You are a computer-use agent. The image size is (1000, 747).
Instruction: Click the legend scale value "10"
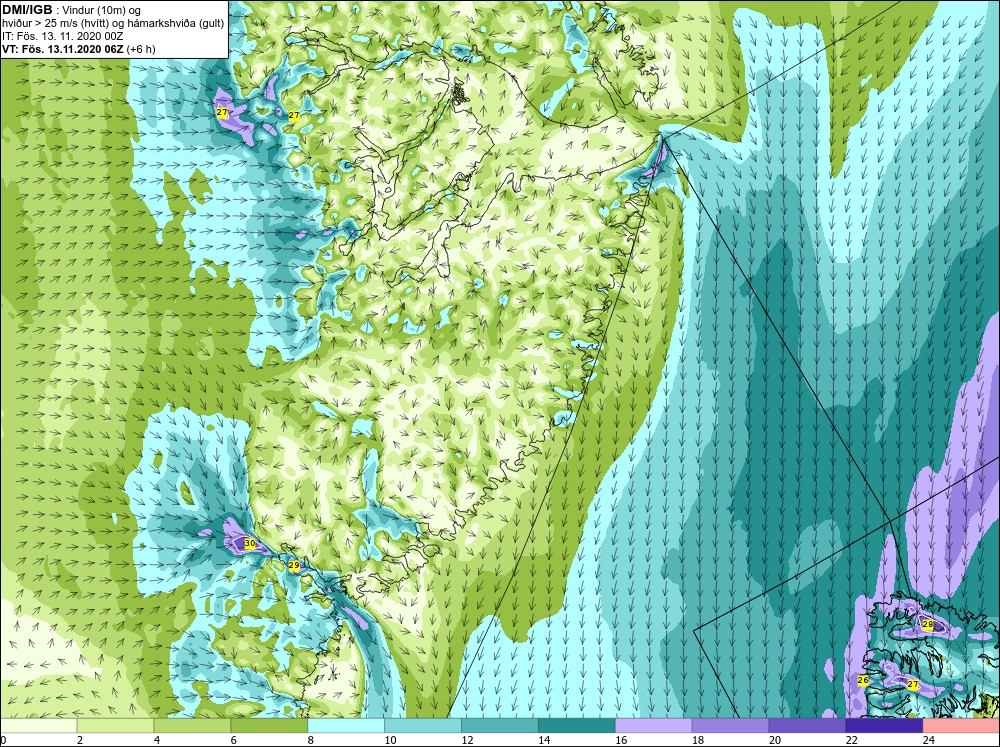[390, 740]
